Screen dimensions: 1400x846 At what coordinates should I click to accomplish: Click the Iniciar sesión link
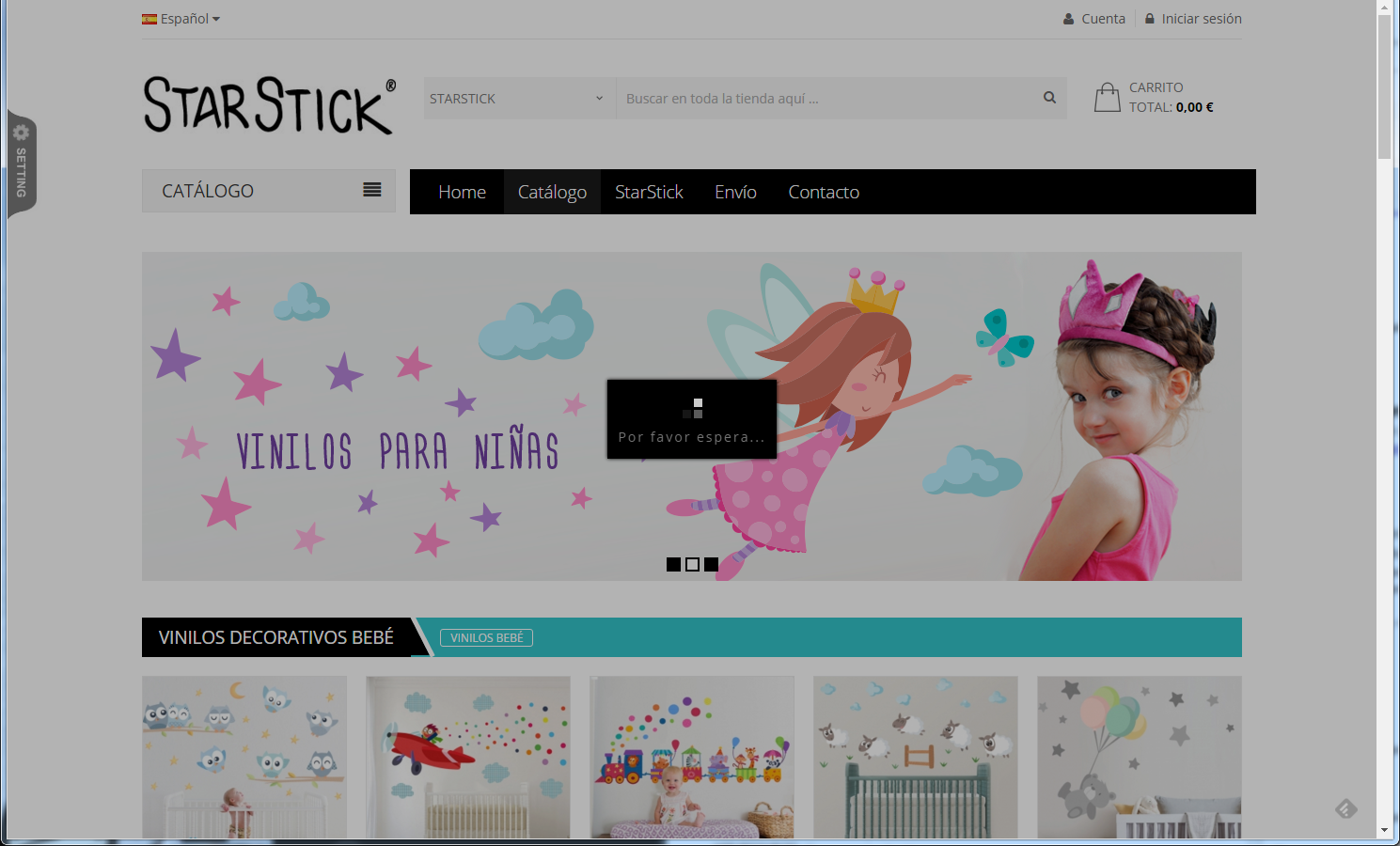[1201, 19]
